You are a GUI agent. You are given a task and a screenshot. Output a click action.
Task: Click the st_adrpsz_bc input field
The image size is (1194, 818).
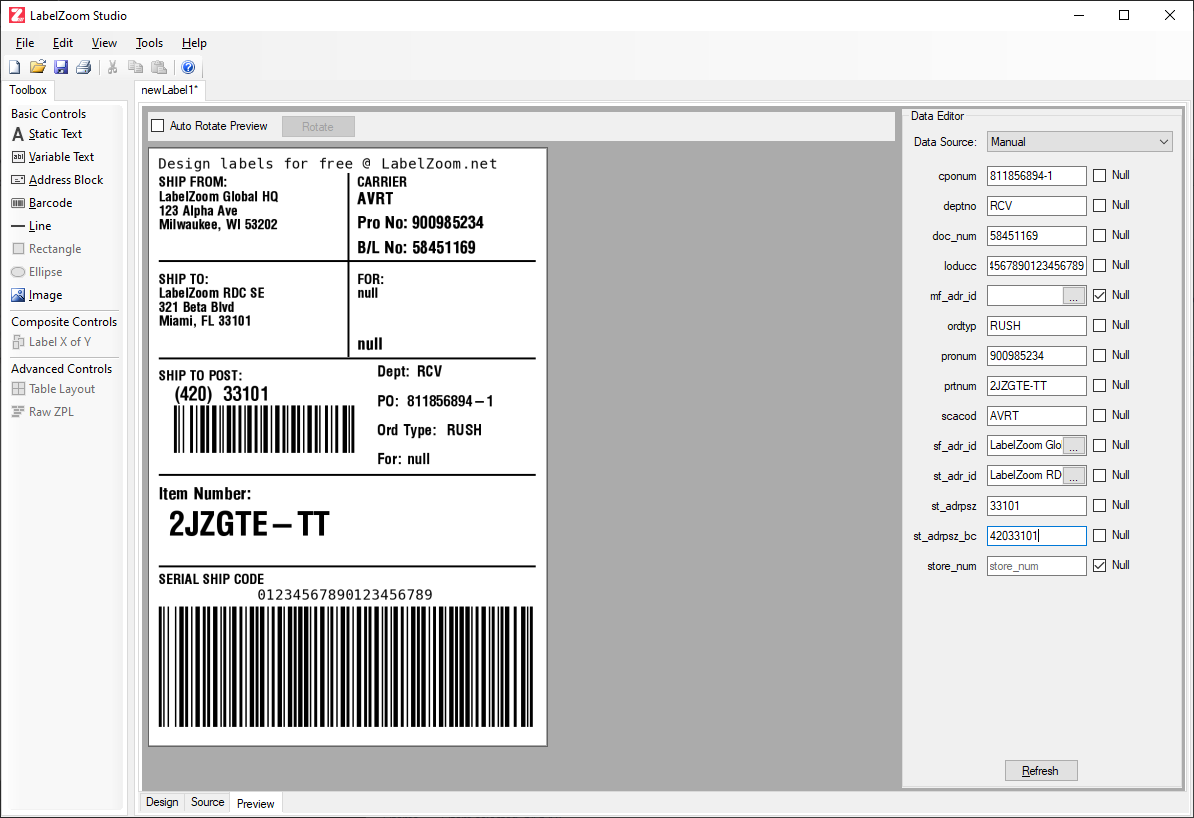pyautogui.click(x=1036, y=535)
